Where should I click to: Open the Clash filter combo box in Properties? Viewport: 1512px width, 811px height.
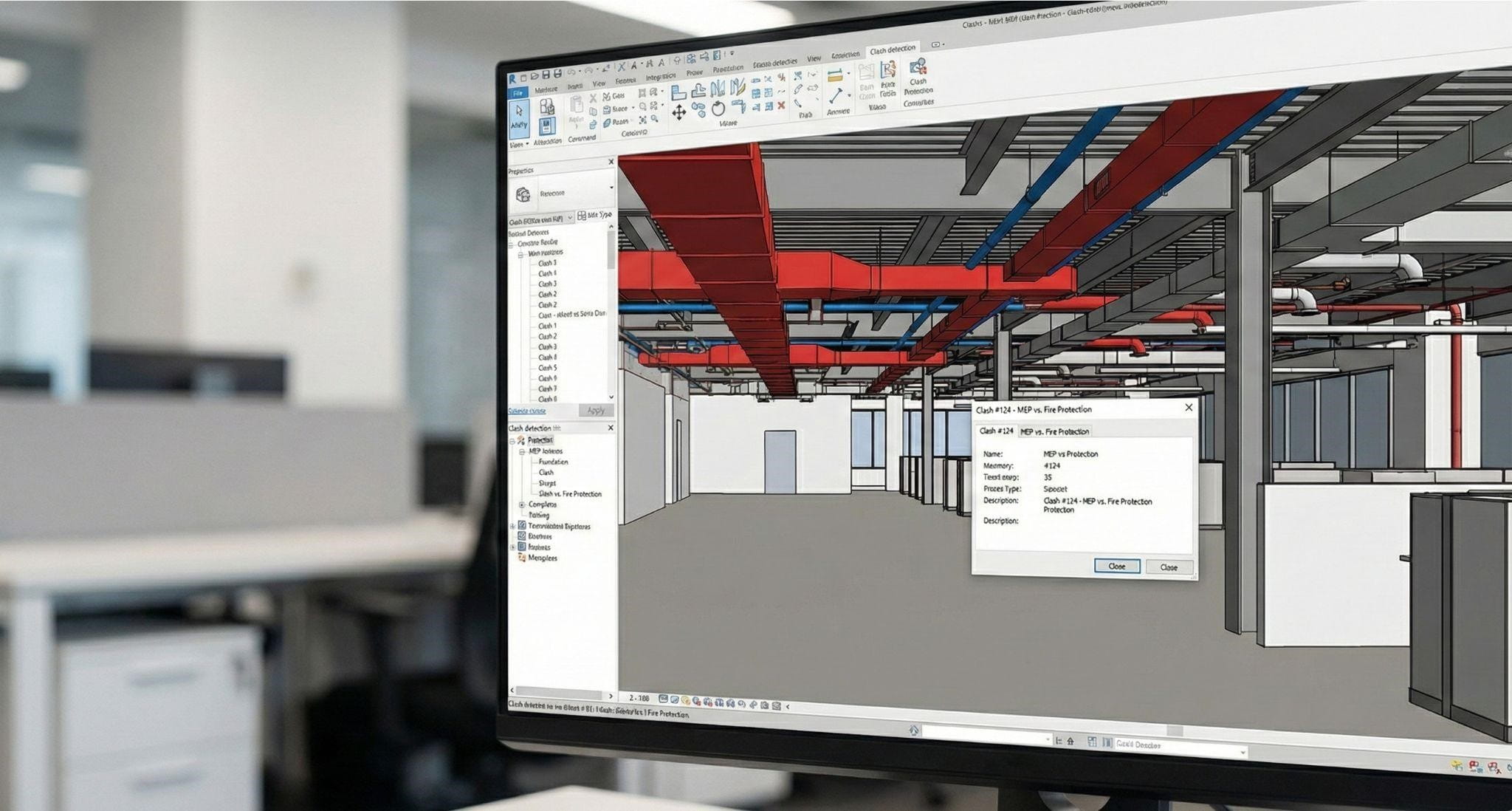(x=540, y=219)
